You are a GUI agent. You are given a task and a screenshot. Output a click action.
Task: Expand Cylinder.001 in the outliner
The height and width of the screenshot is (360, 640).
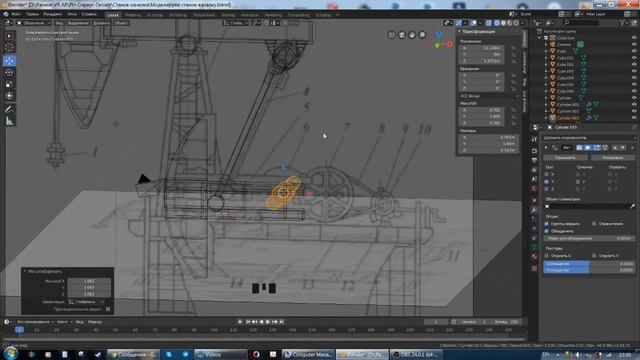(x=546, y=104)
